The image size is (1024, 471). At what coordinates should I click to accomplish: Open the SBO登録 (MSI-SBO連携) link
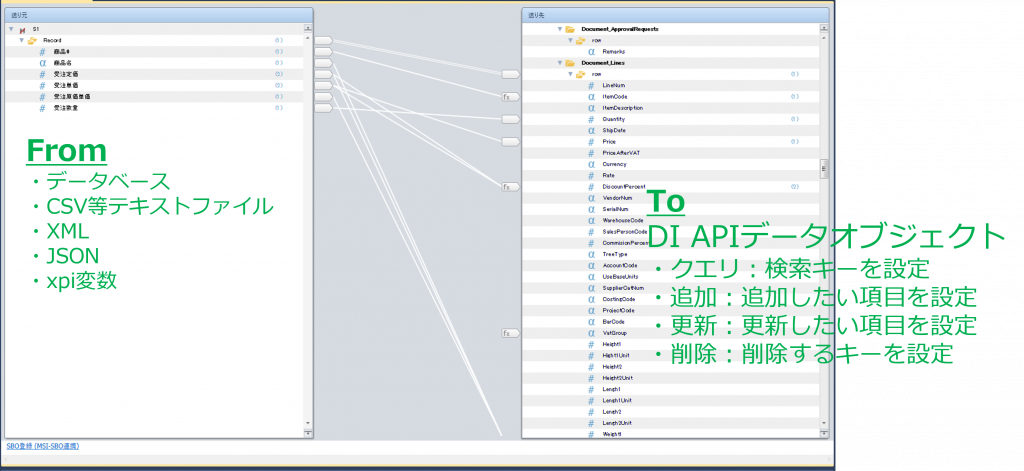[x=42, y=445]
